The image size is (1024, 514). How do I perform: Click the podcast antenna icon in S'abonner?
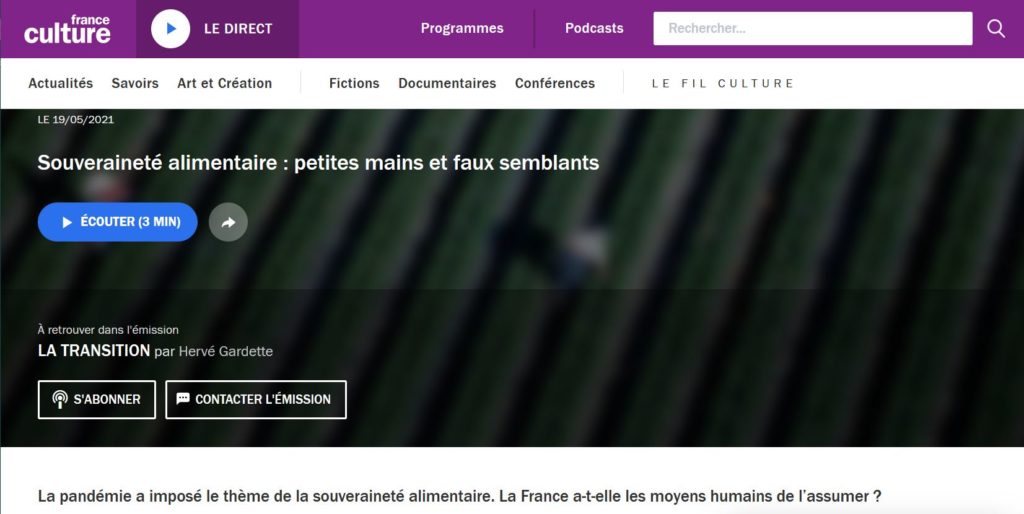tap(60, 399)
